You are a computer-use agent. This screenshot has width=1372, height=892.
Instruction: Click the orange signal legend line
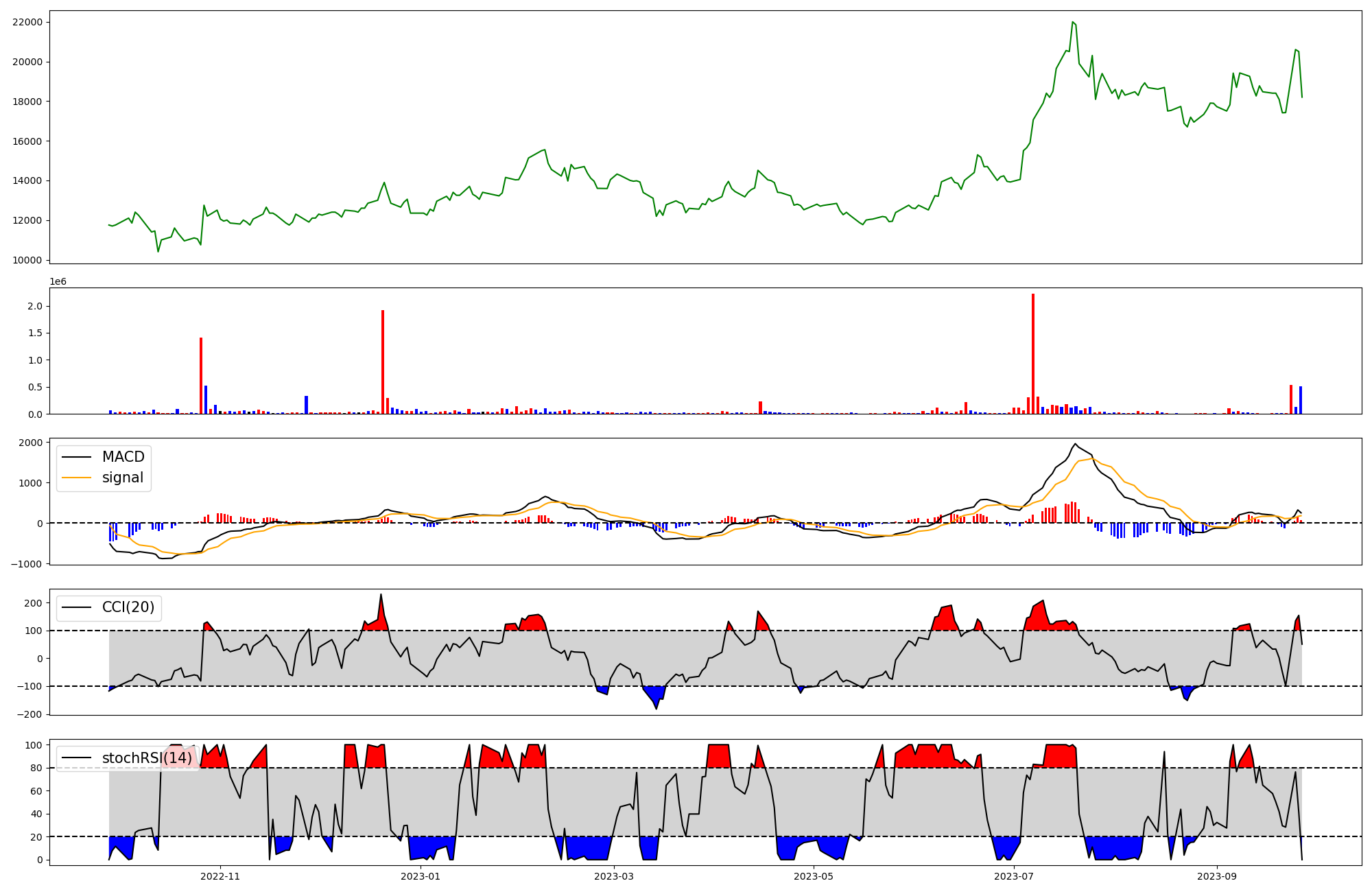pyautogui.click(x=76, y=478)
